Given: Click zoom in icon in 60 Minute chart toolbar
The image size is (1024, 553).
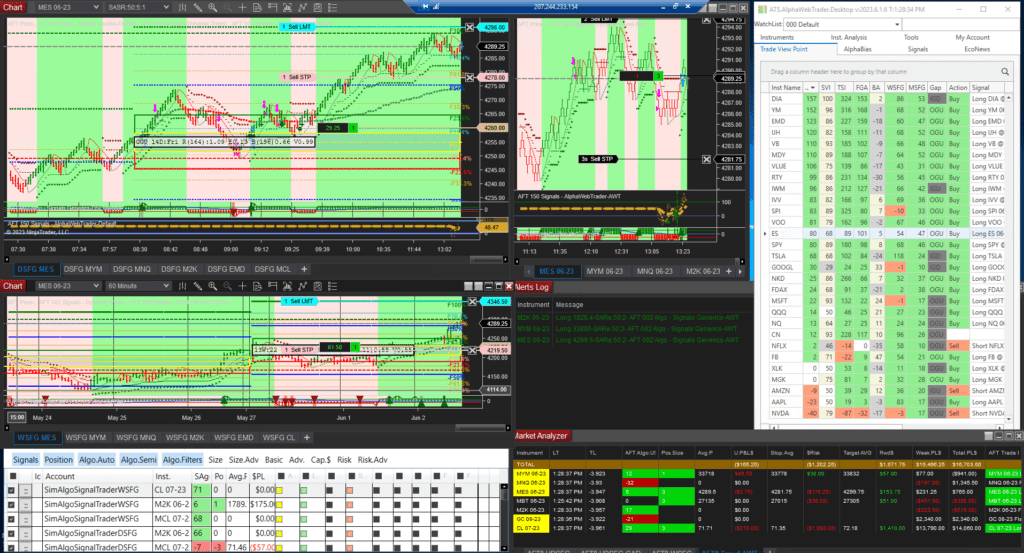Looking at the screenshot, I should pos(212,286).
